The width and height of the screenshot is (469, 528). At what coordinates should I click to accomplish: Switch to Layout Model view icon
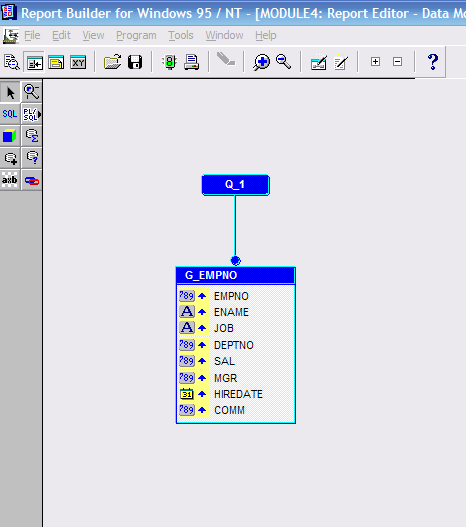click(56, 62)
